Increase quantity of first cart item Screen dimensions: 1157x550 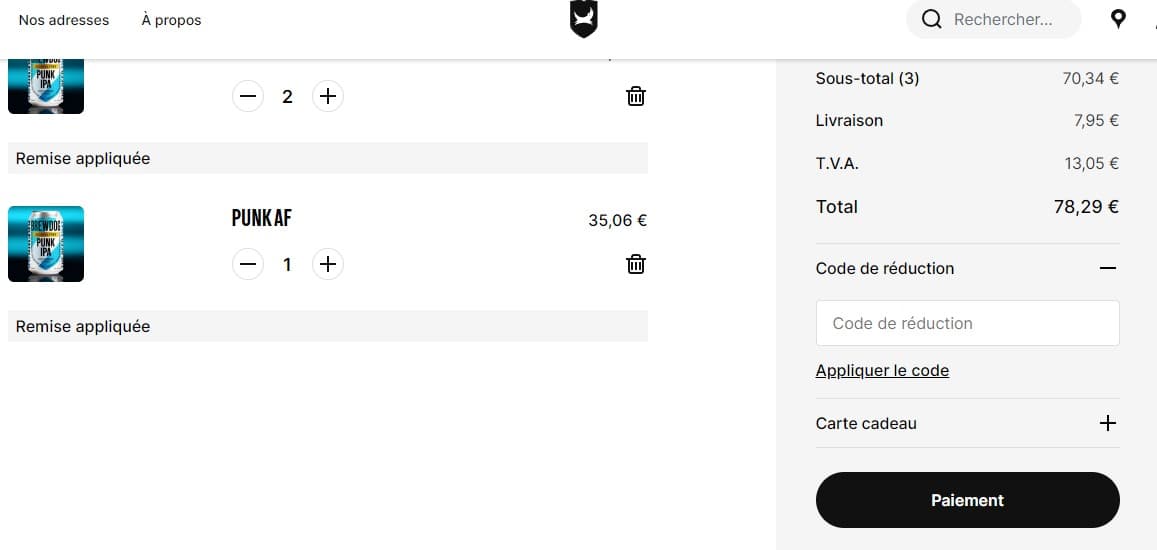pos(327,96)
